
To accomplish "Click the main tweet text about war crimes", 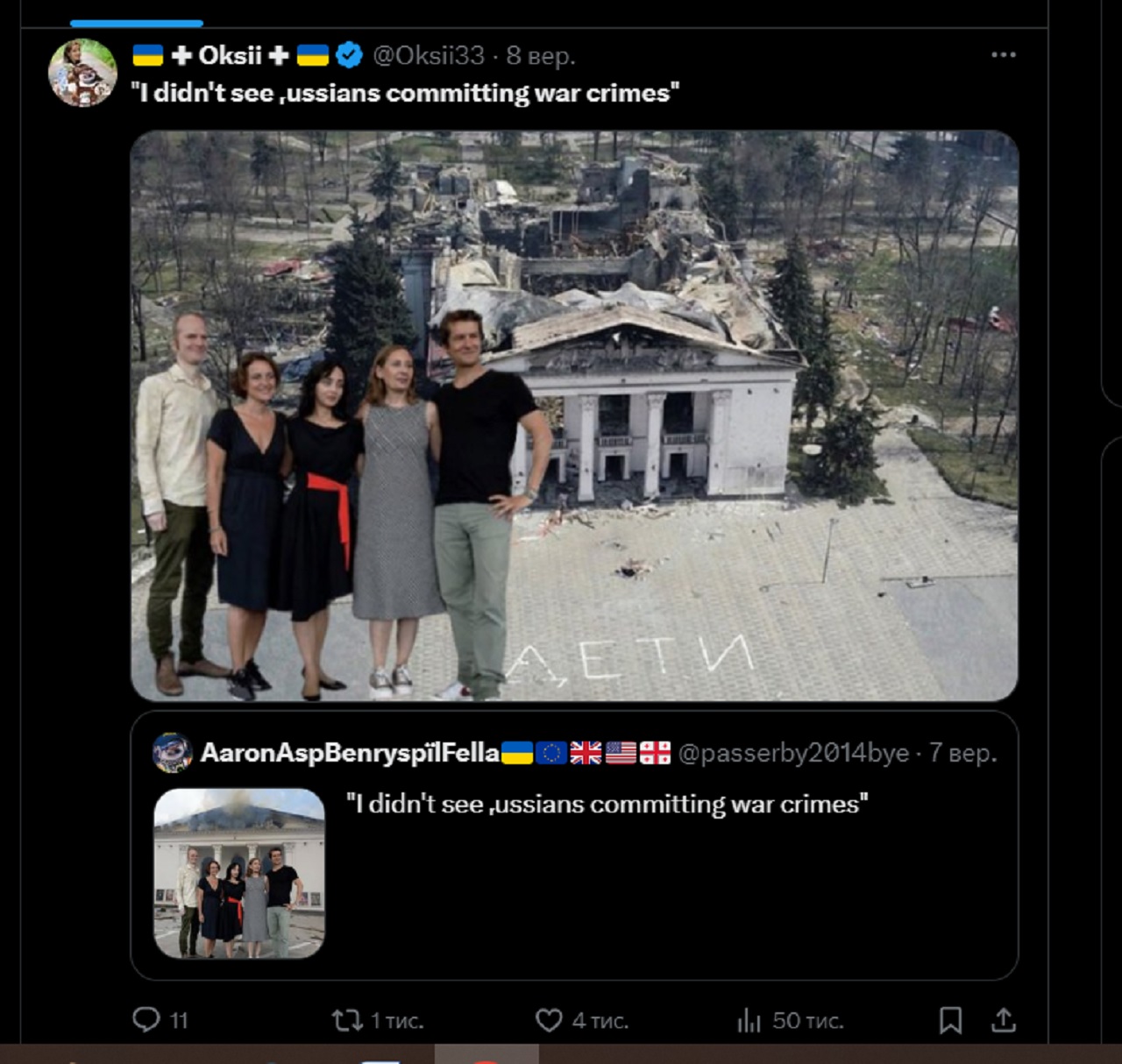I will tap(405, 93).
